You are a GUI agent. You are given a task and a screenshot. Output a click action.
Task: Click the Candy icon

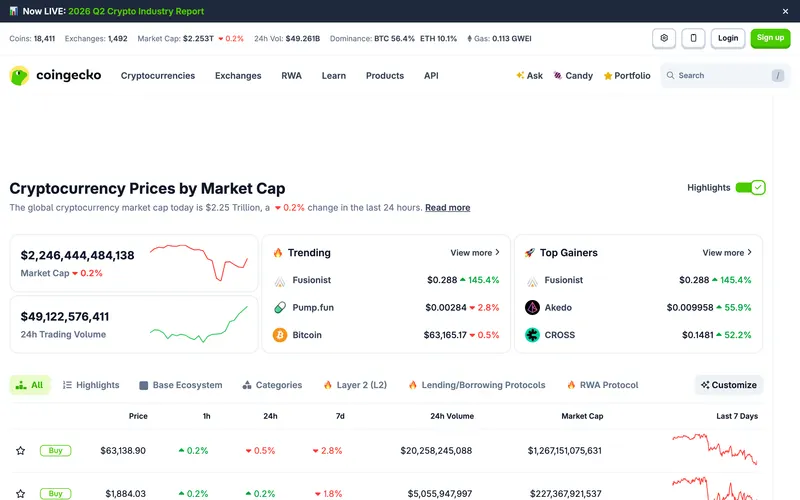(x=558, y=76)
